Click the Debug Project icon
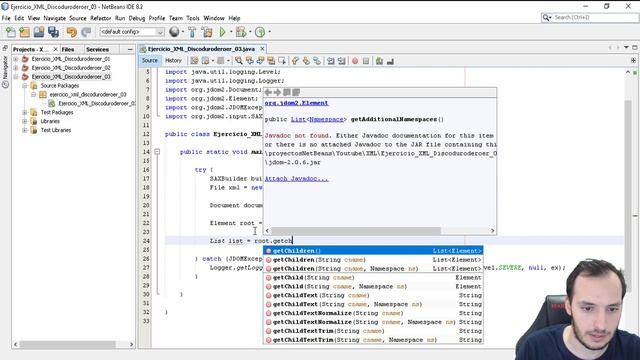The image size is (640, 360). tap(241, 32)
